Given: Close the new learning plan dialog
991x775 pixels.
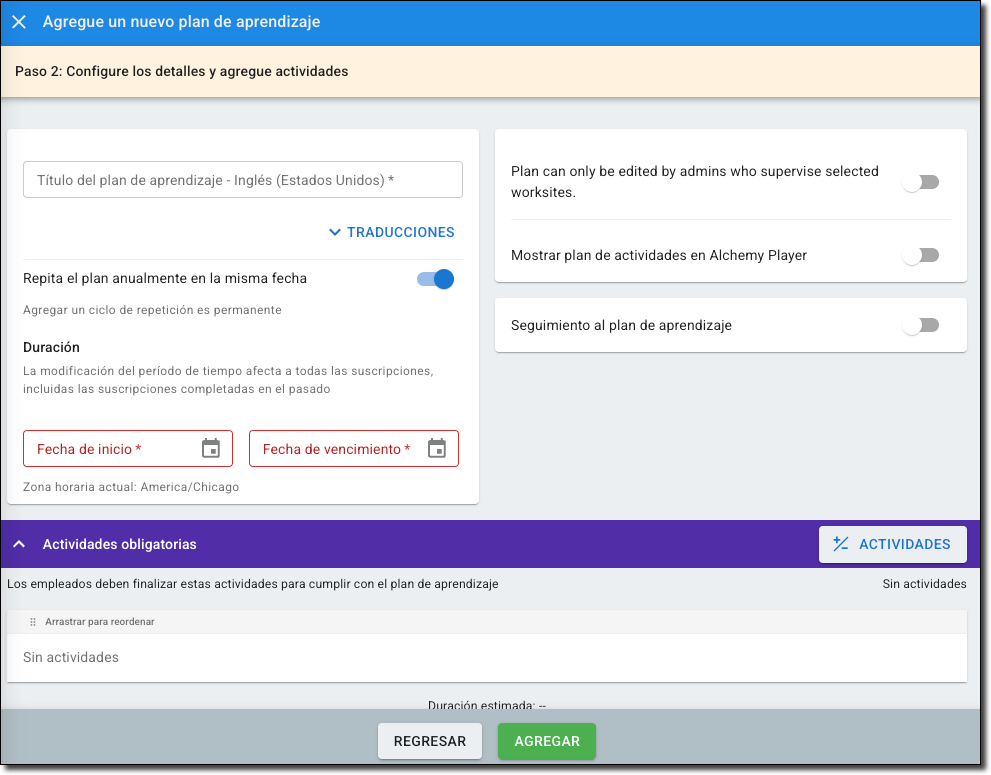Looking at the screenshot, I should [19, 22].
